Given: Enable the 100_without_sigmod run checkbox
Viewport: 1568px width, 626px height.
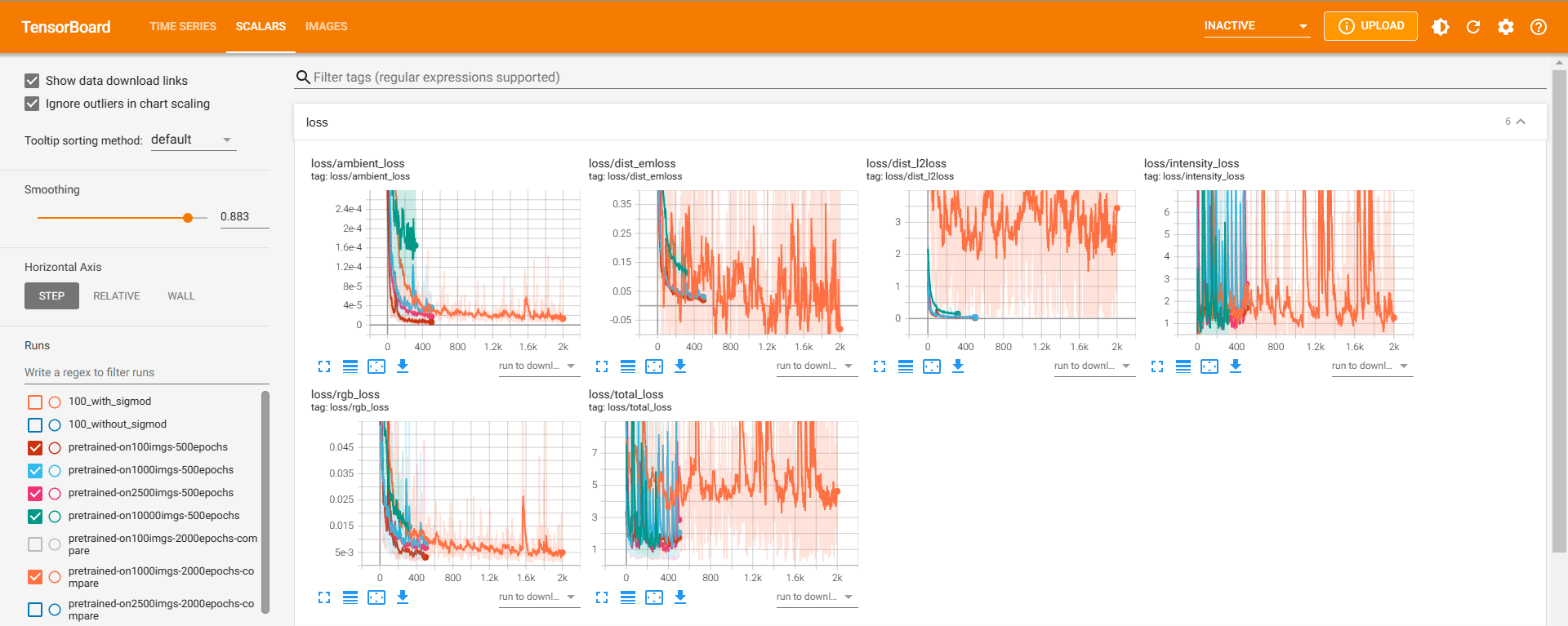Looking at the screenshot, I should tap(35, 424).
